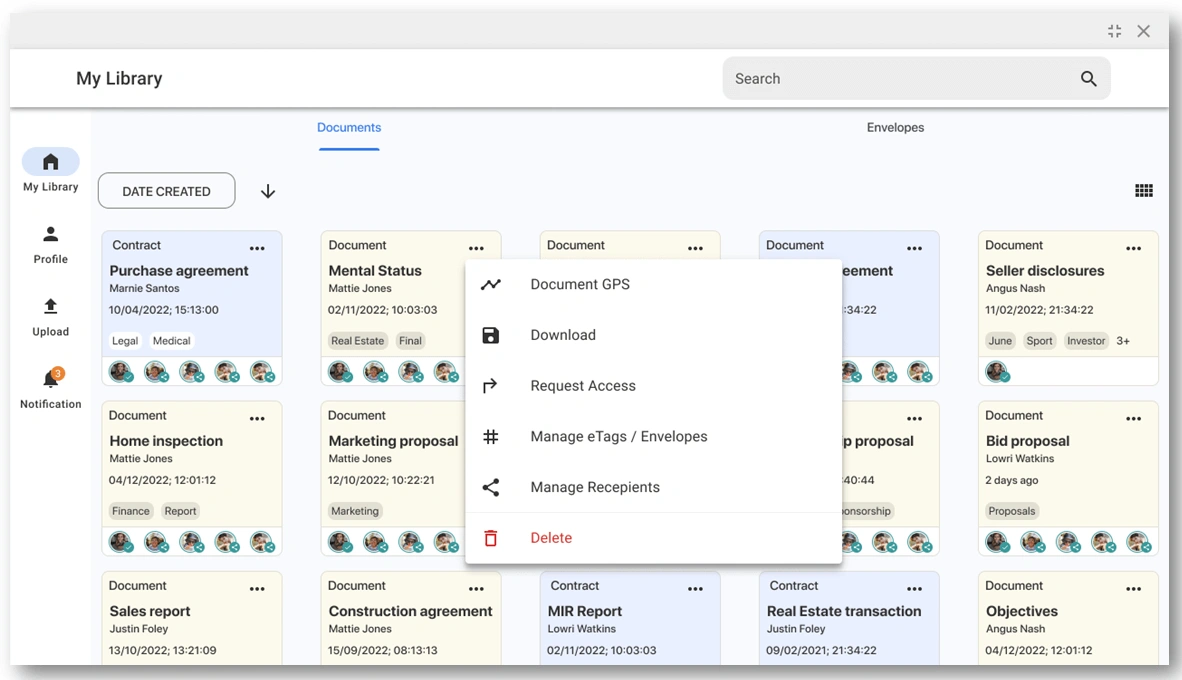Open the Marketing proposal document title

(393, 441)
